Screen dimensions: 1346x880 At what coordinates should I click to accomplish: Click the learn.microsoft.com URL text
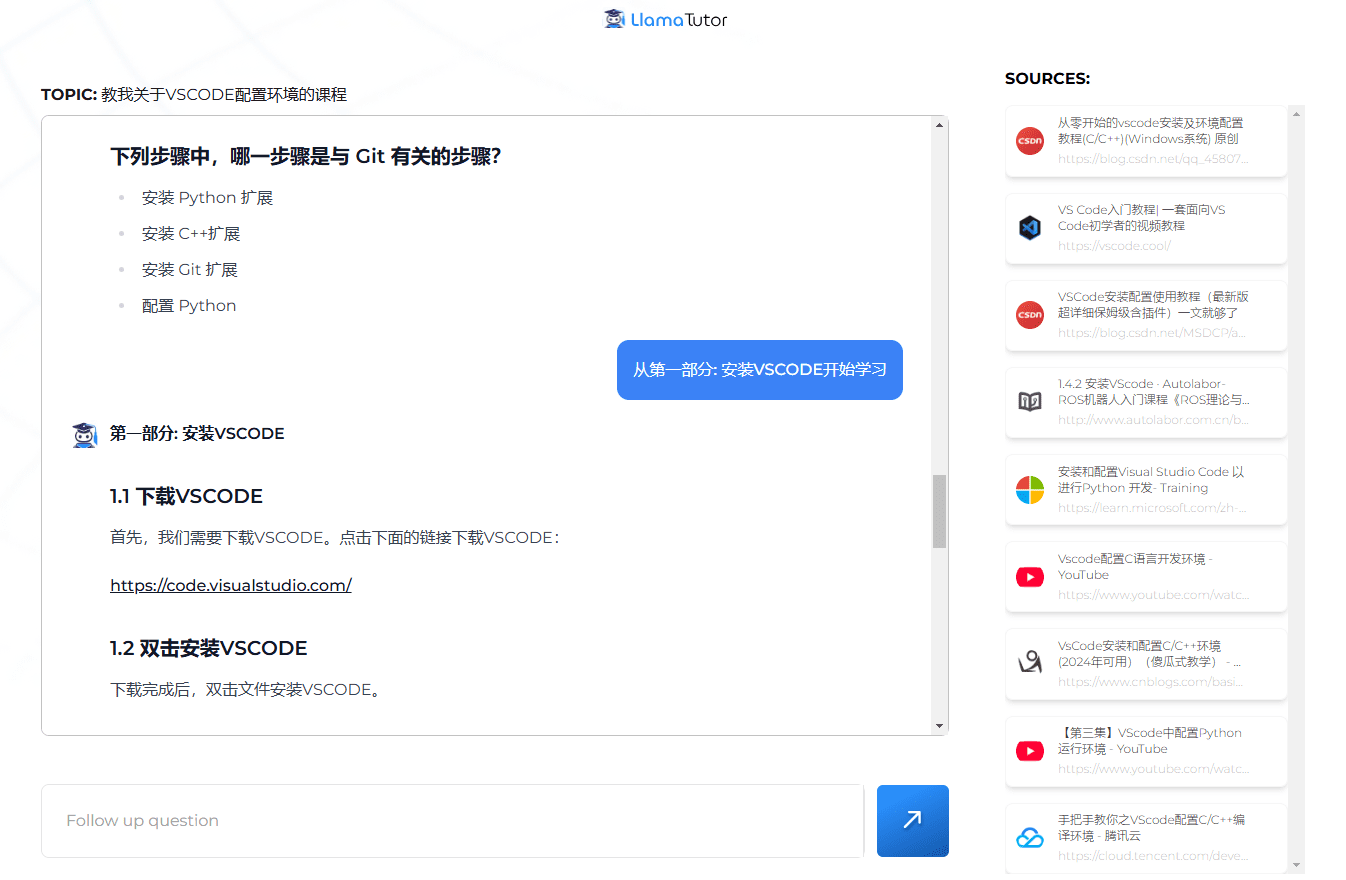pyautogui.click(x=1152, y=508)
